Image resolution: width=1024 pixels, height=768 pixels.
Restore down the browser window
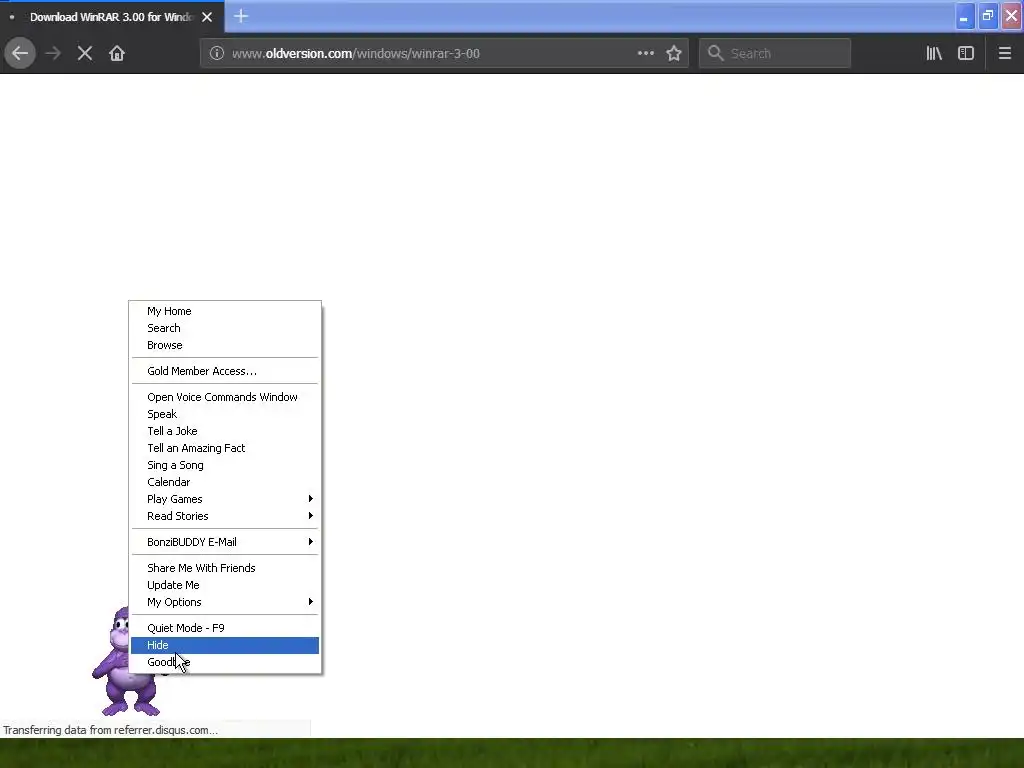coord(987,16)
